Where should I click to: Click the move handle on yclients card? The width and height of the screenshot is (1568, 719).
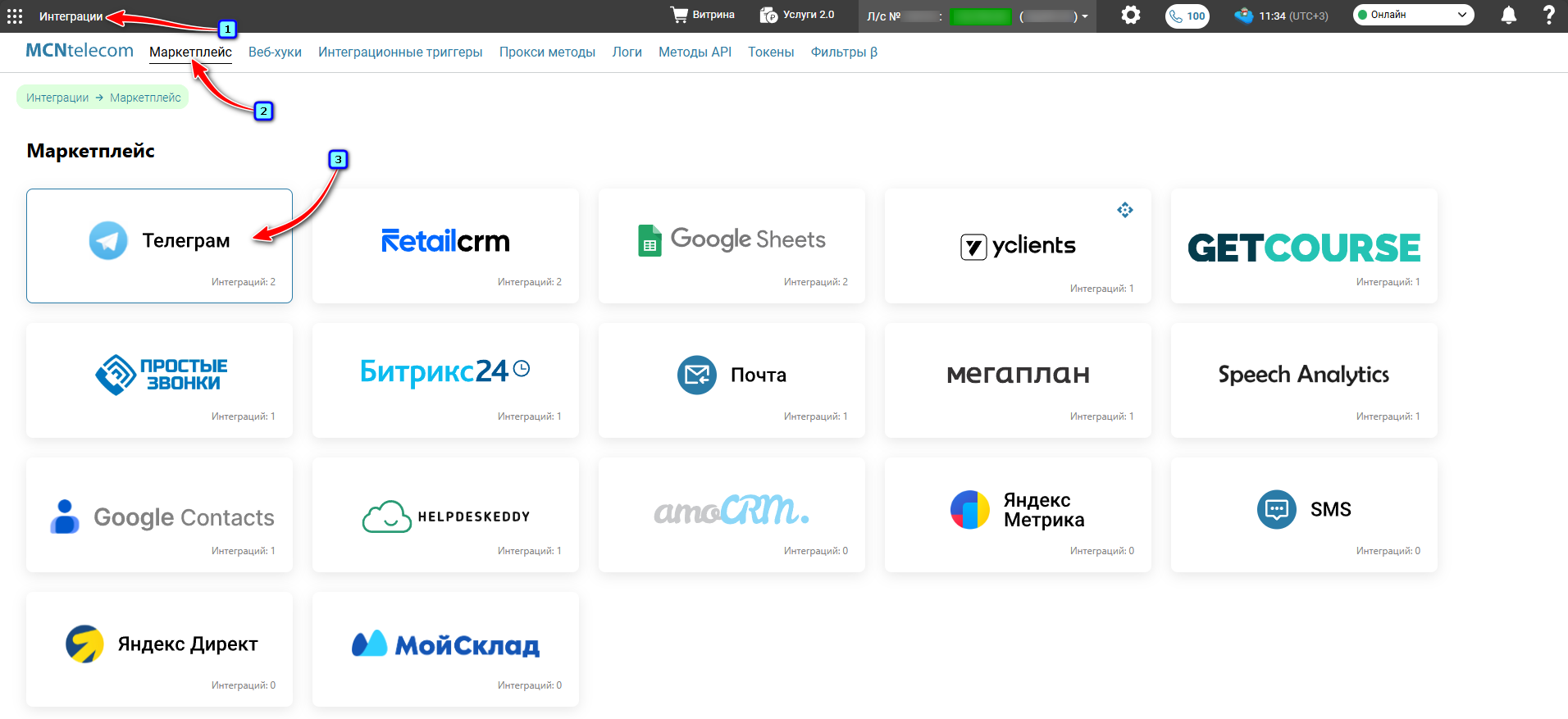(x=1125, y=210)
